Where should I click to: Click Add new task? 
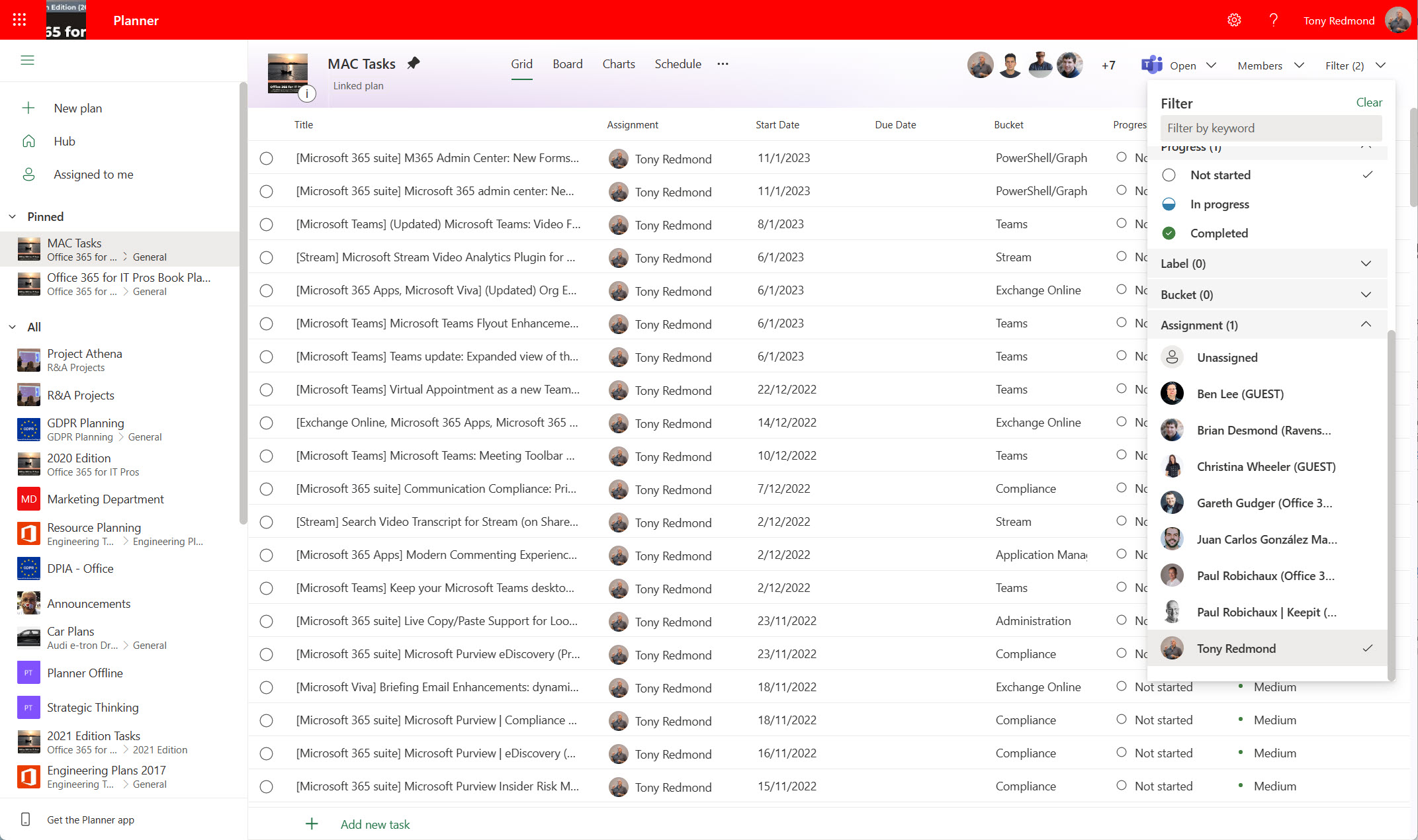375,824
